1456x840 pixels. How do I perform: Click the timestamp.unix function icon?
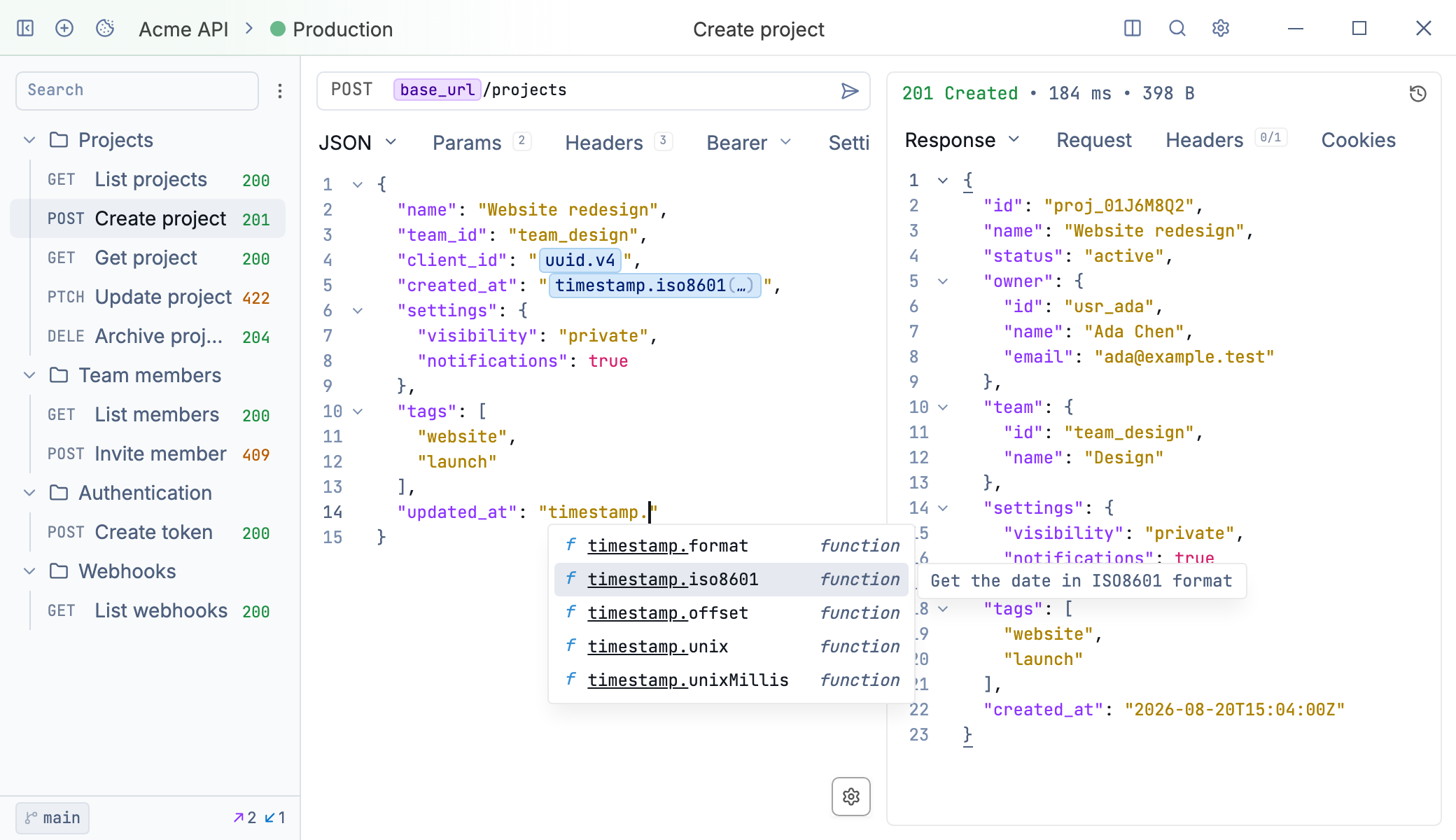(571, 646)
